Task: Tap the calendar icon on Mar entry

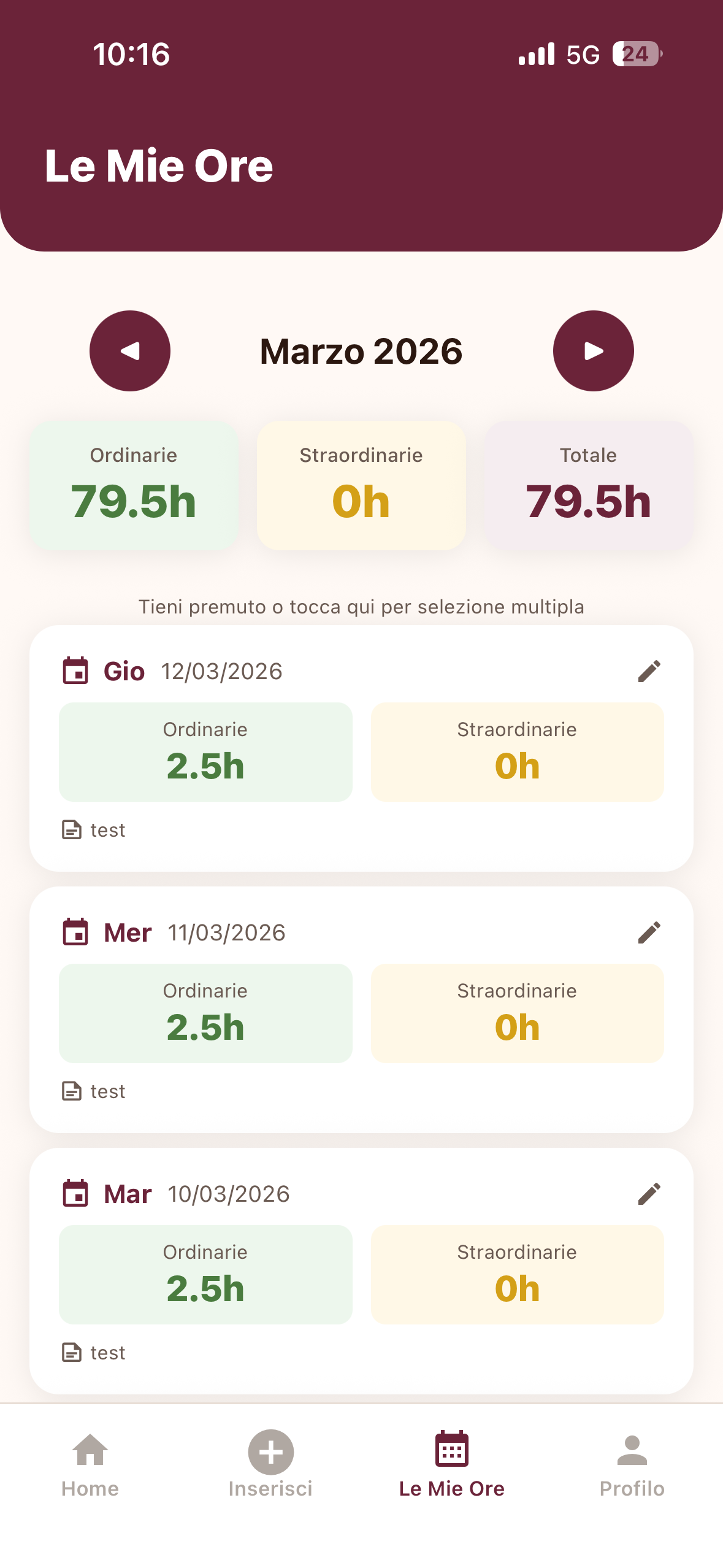Action: (75, 1193)
